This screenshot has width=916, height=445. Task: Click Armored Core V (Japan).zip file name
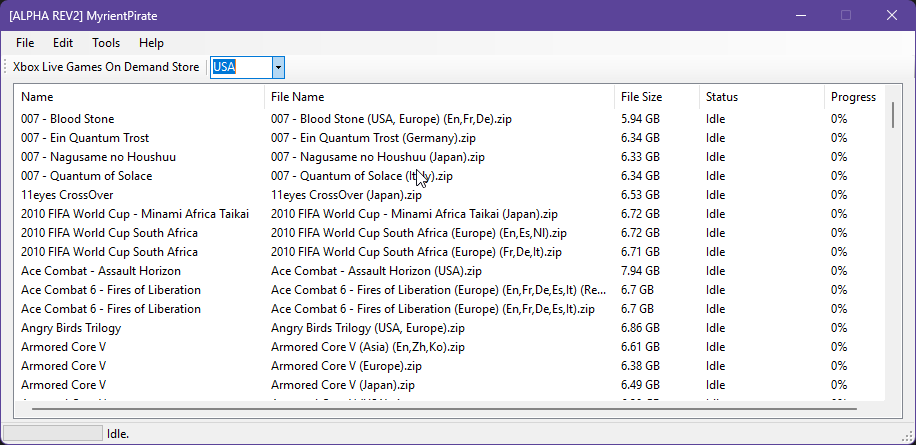click(343, 385)
